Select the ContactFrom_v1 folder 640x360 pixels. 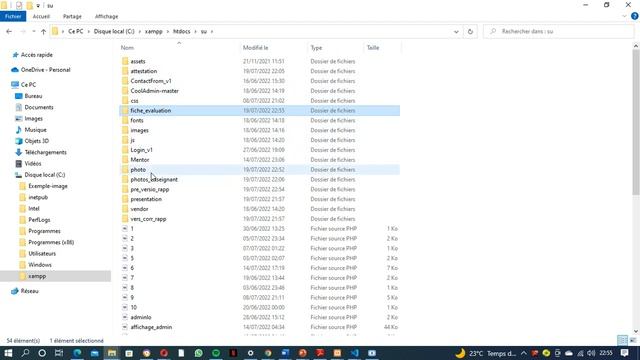point(151,81)
